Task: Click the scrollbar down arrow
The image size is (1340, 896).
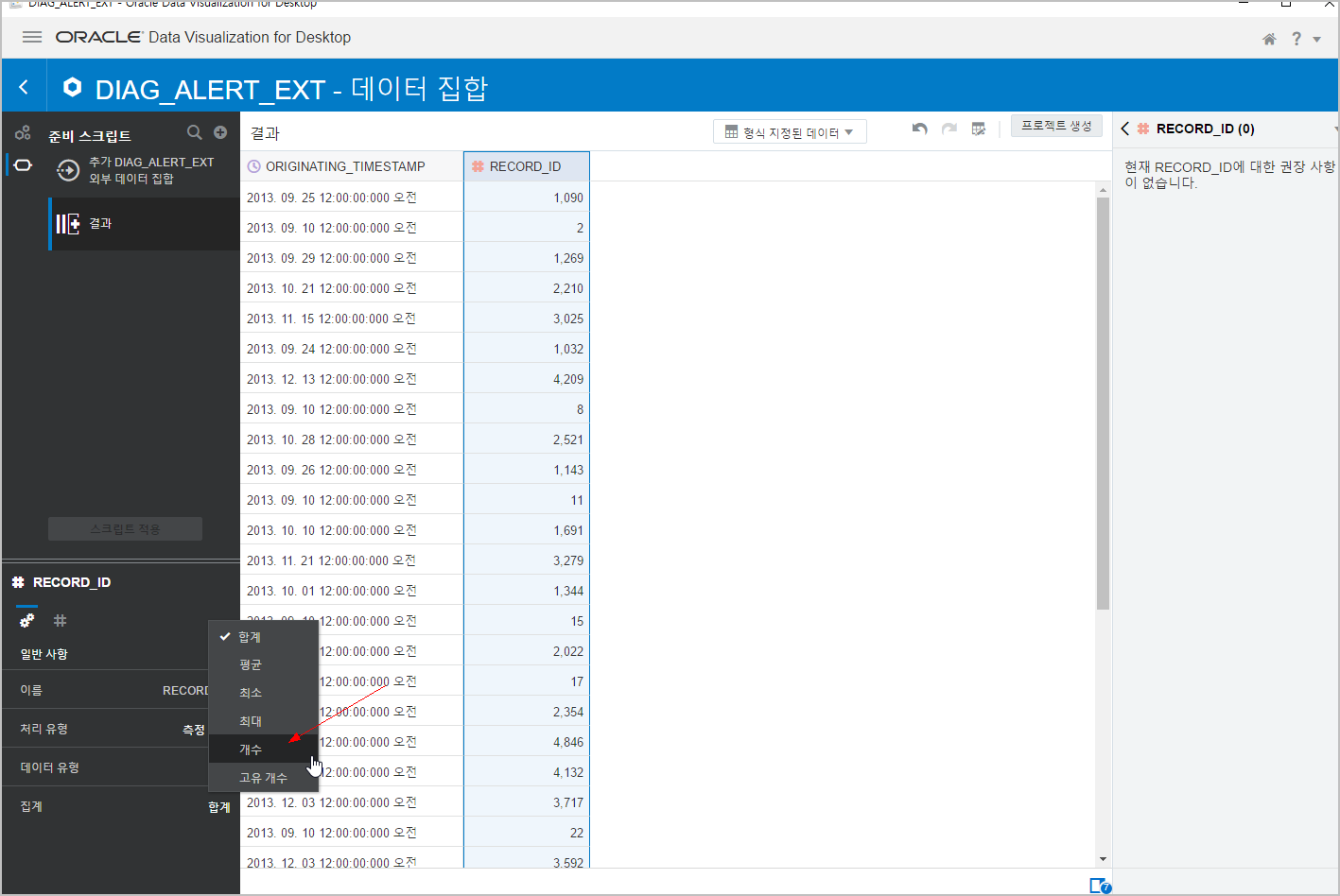Action: coord(1103,859)
